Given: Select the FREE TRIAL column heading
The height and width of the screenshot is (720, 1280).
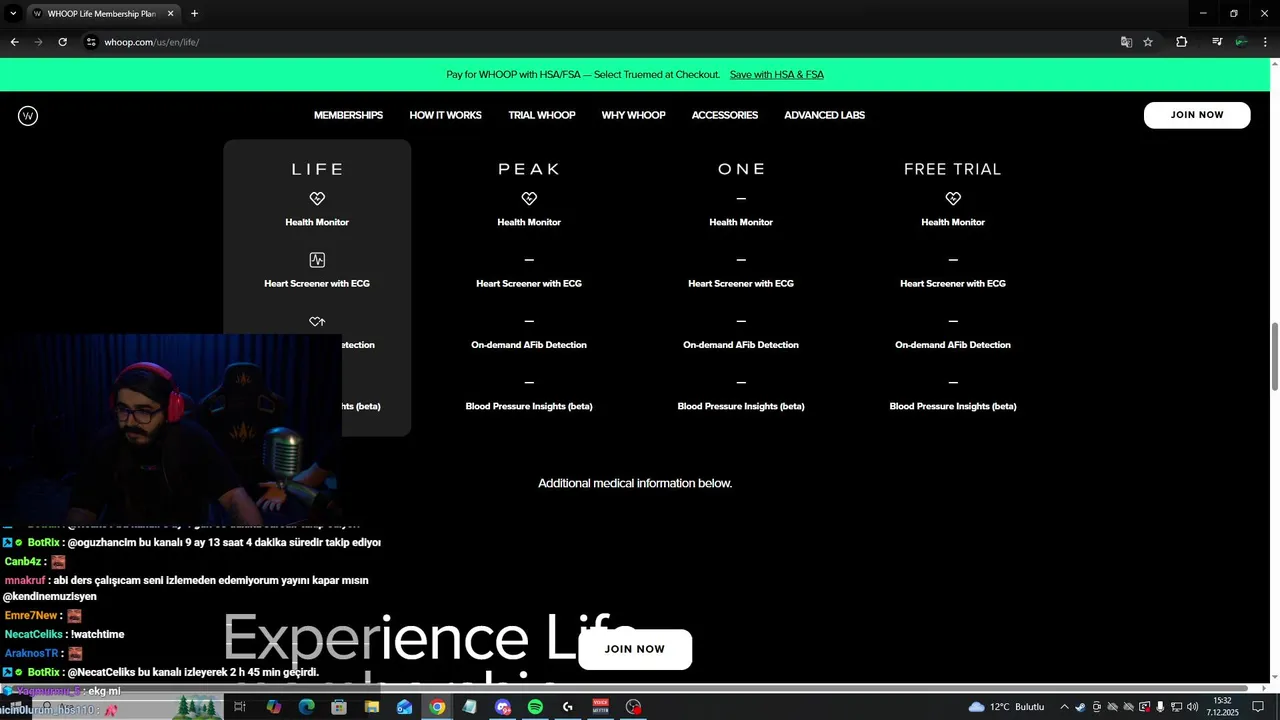Looking at the screenshot, I should tap(953, 169).
